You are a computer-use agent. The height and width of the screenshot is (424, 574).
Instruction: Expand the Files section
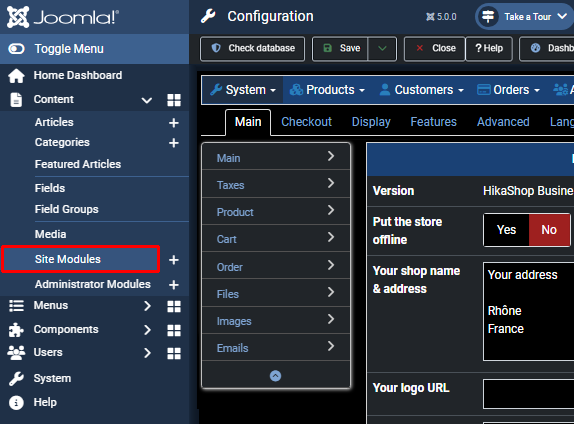click(276, 293)
